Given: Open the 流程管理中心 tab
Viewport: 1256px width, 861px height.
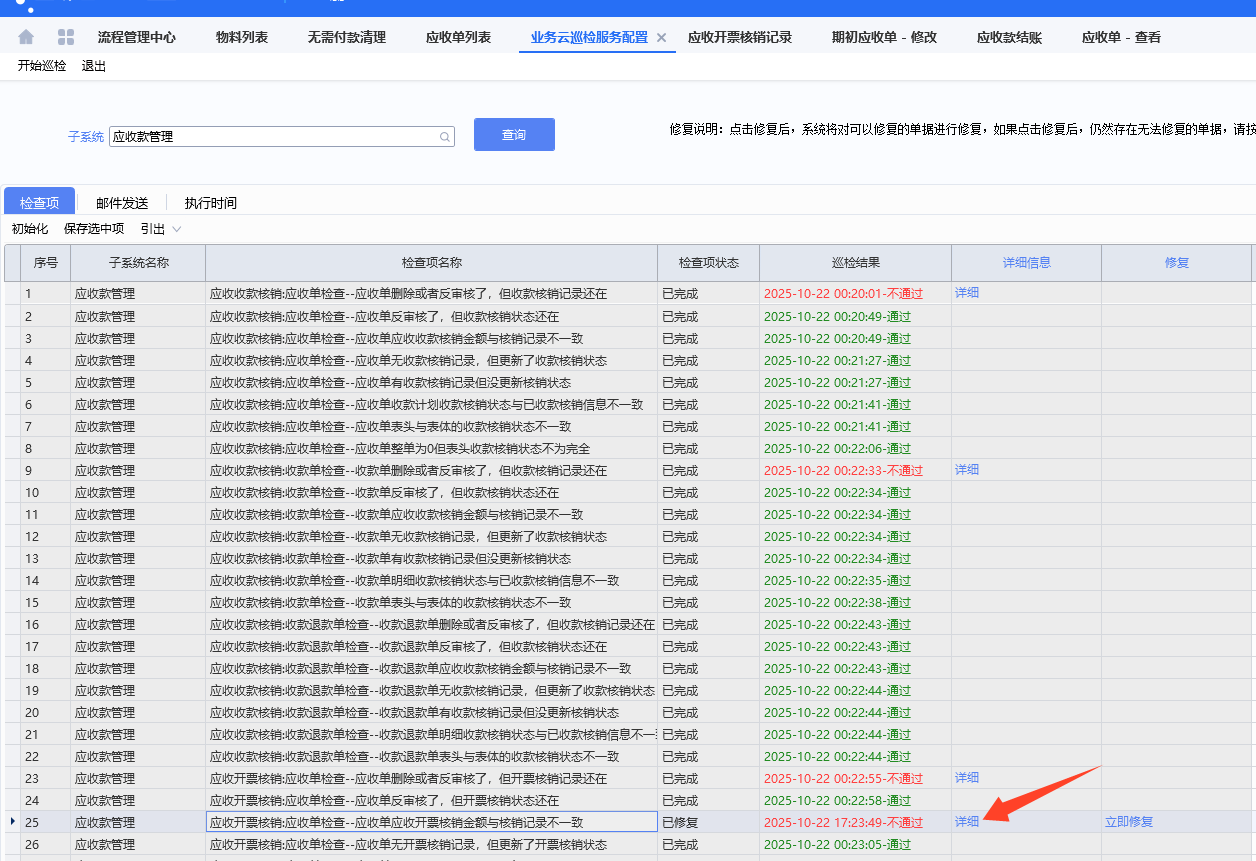Looking at the screenshot, I should (137, 38).
